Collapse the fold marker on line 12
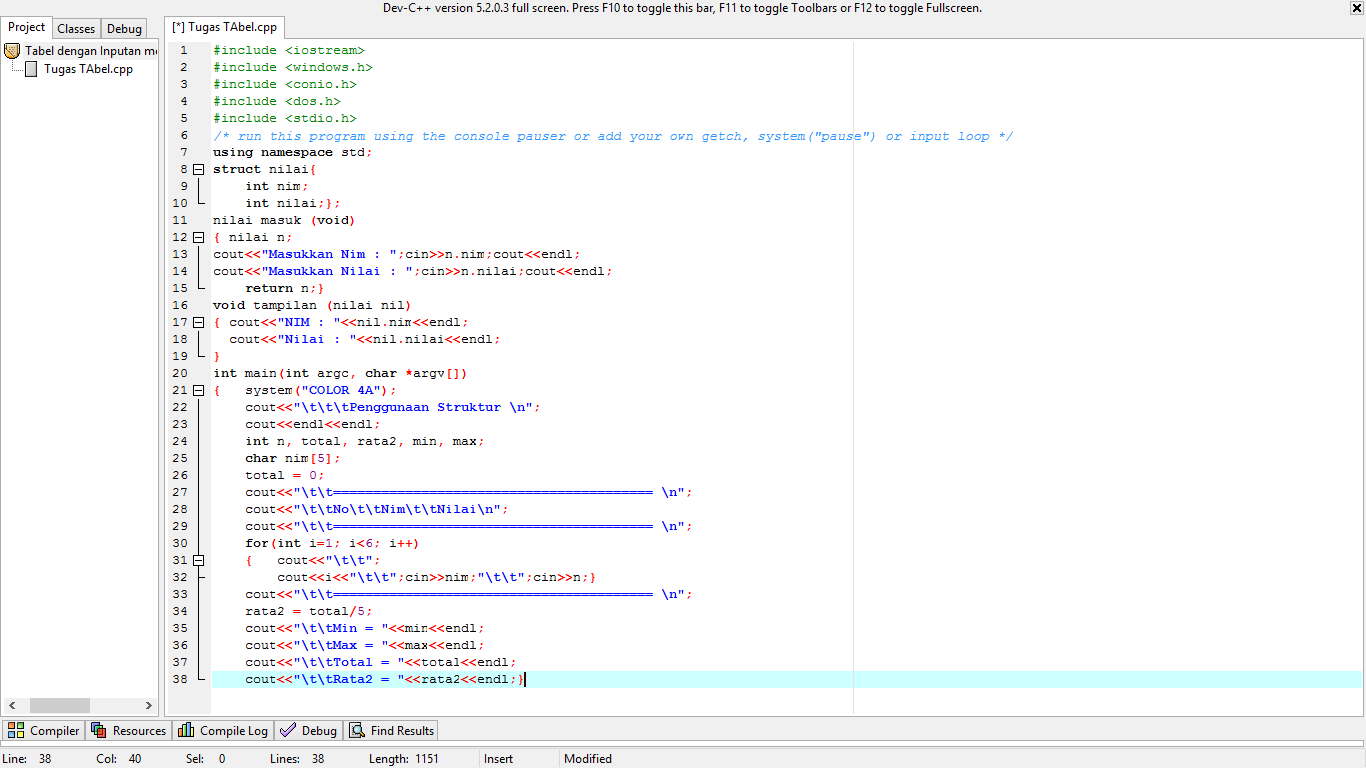Screen dimensions: 1366x768 point(199,237)
